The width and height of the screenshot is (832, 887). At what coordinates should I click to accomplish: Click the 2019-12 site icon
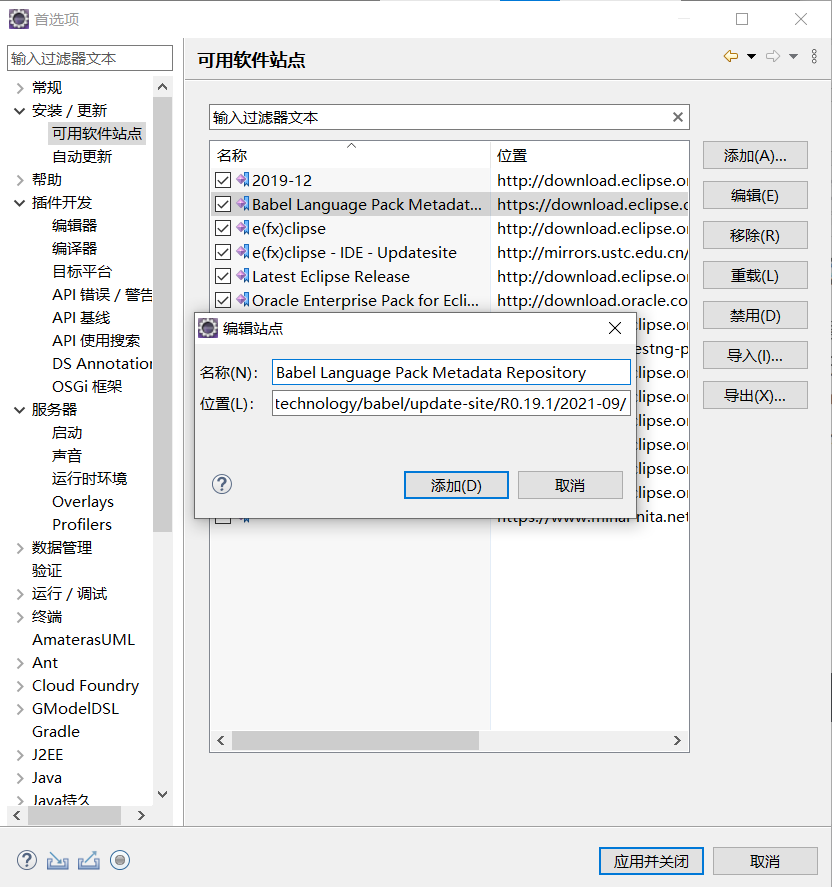(243, 180)
